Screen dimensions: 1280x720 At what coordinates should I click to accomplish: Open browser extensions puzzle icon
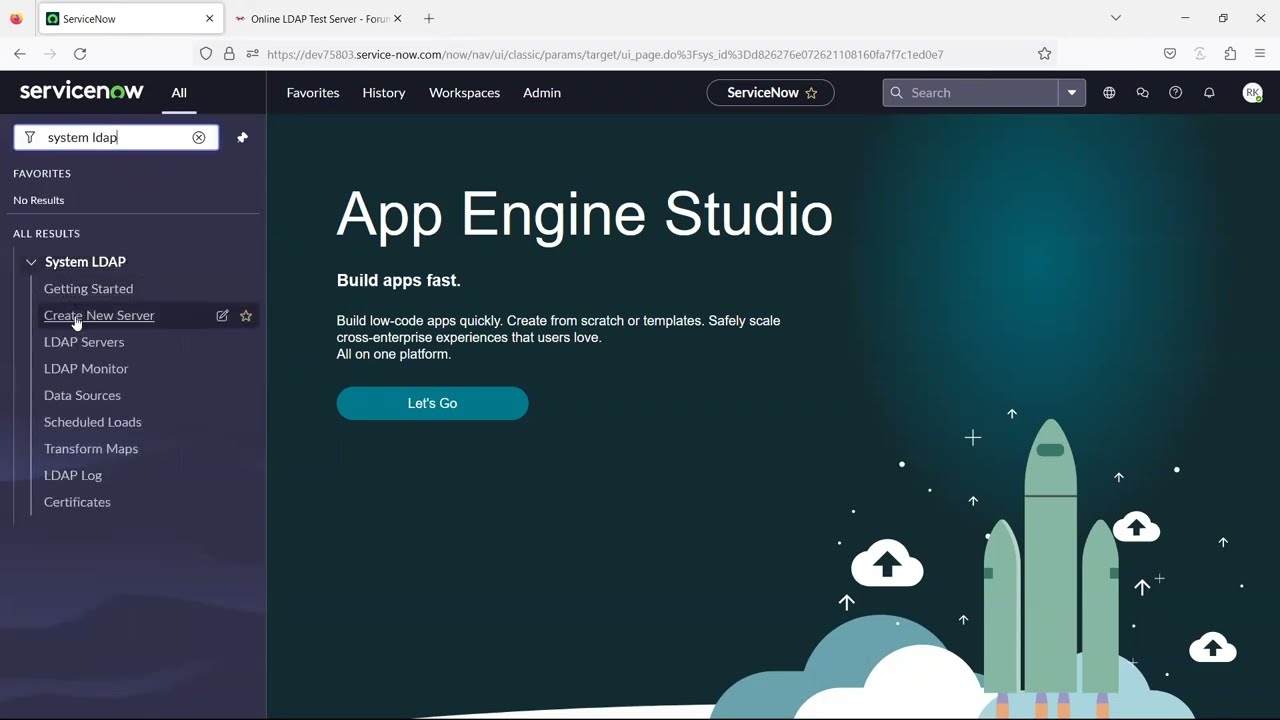click(x=1230, y=54)
